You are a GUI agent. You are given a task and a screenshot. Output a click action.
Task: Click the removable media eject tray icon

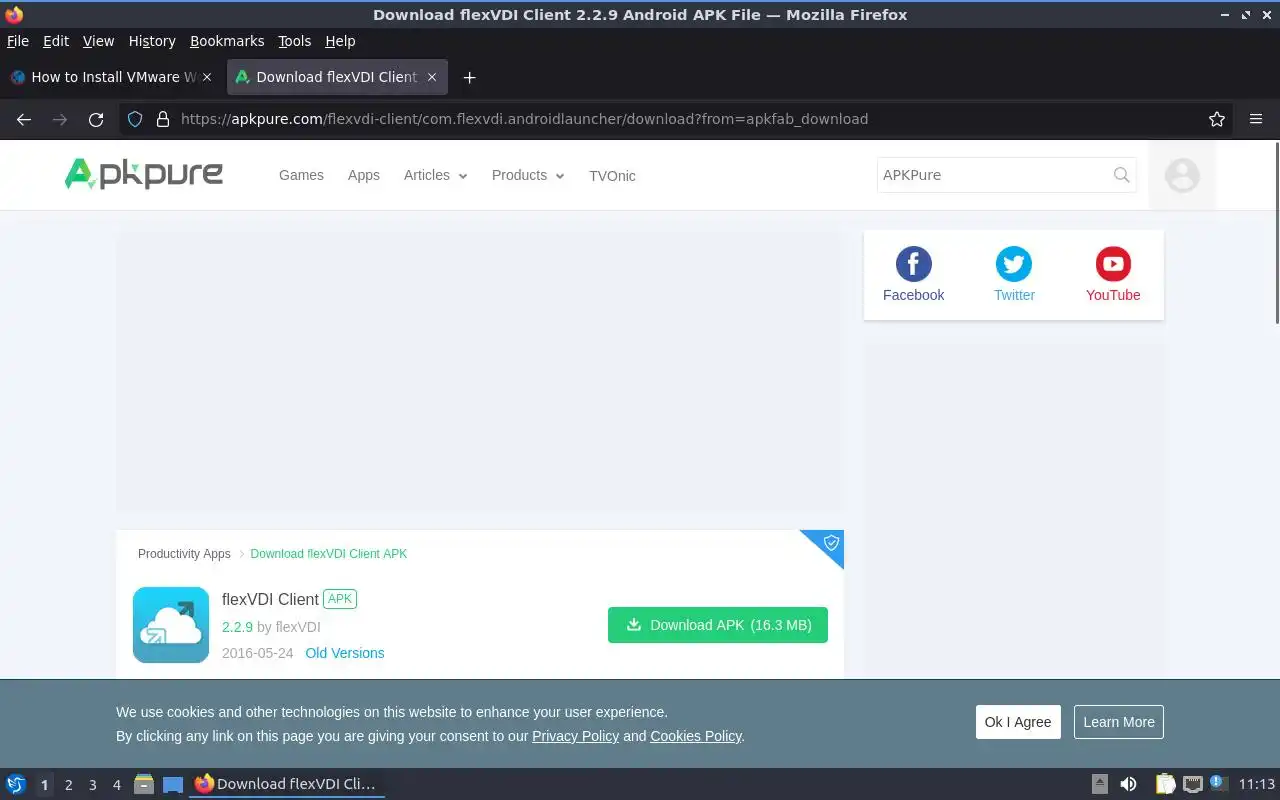tap(1099, 784)
